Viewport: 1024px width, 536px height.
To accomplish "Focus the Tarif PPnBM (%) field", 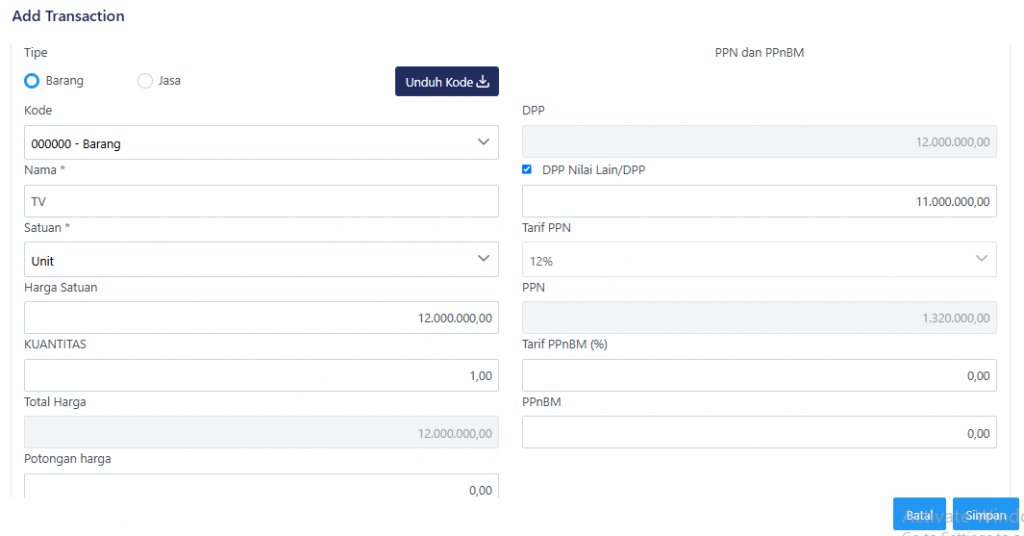I will [759, 376].
